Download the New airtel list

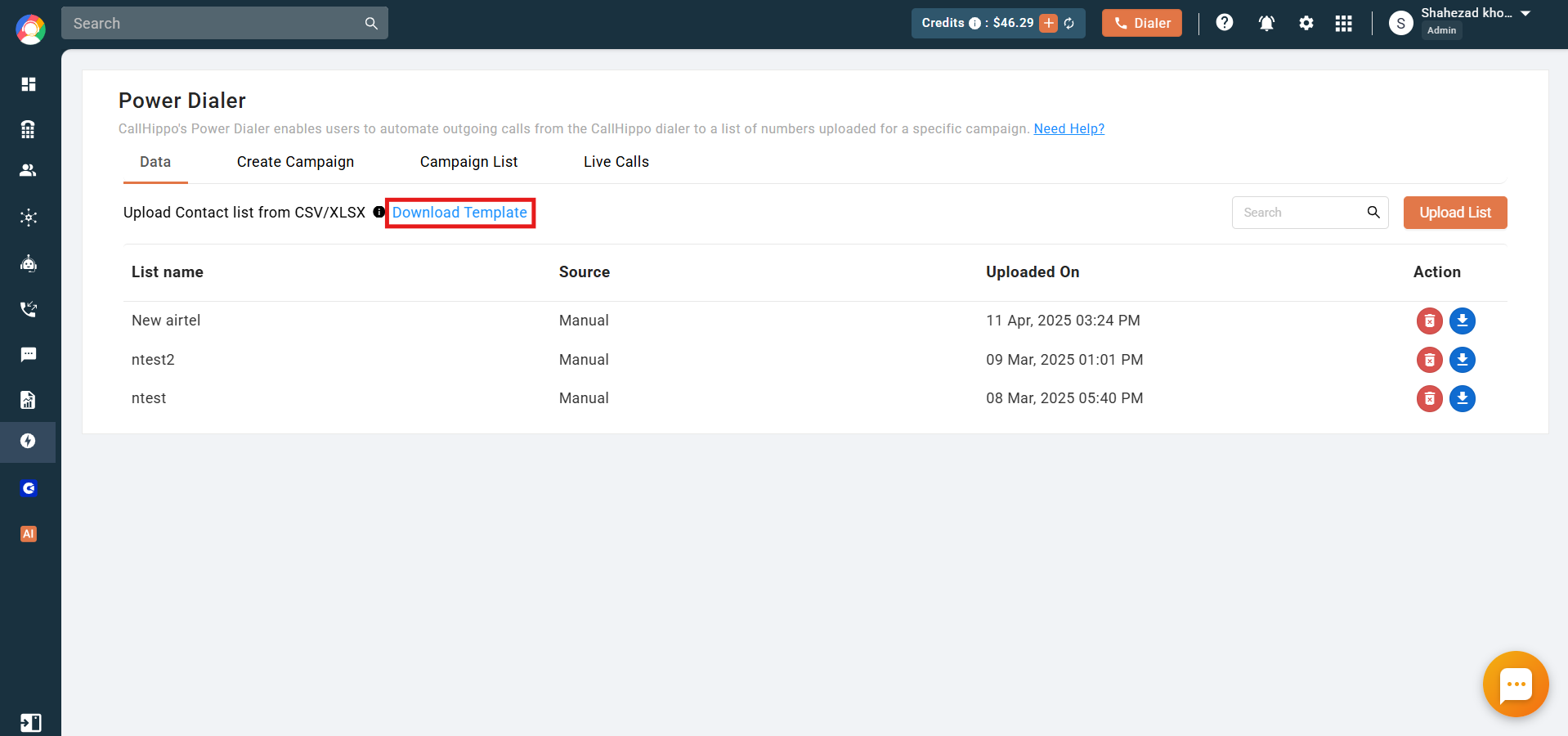pyautogui.click(x=1463, y=321)
